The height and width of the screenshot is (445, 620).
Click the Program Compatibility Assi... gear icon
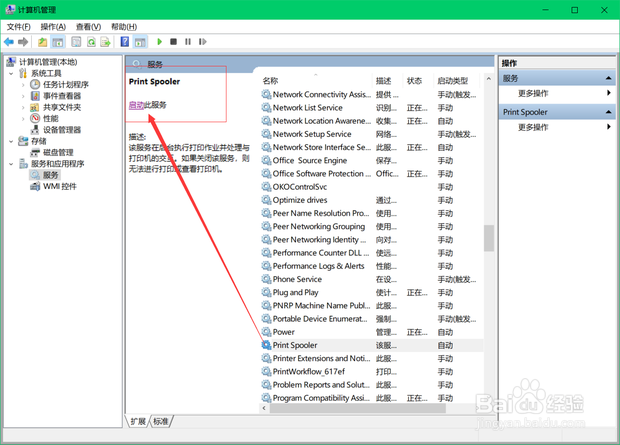(266, 398)
